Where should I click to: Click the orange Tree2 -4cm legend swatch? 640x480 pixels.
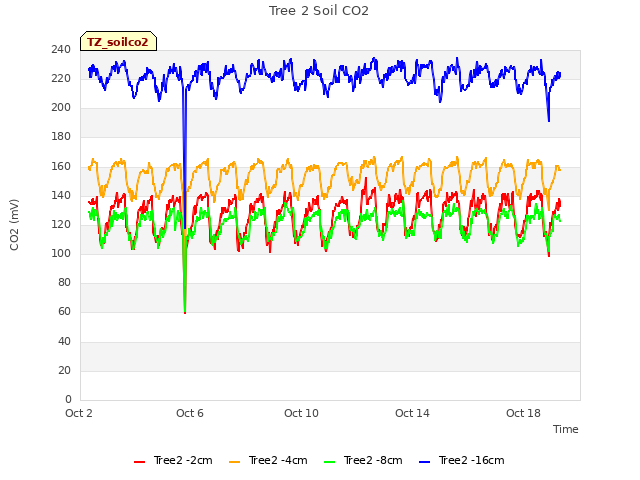[235, 462]
